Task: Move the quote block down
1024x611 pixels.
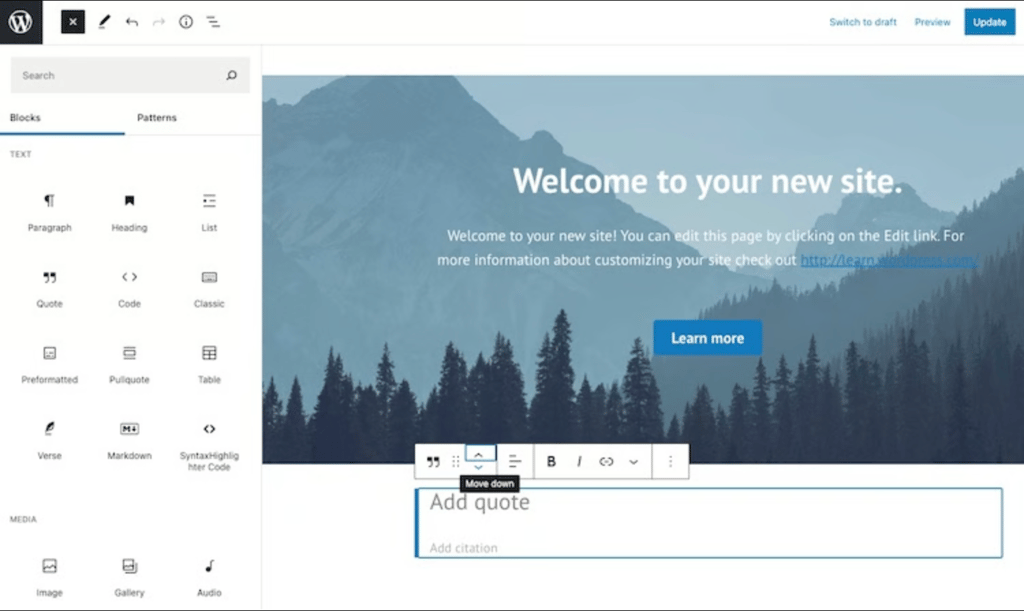Action: (x=479, y=468)
